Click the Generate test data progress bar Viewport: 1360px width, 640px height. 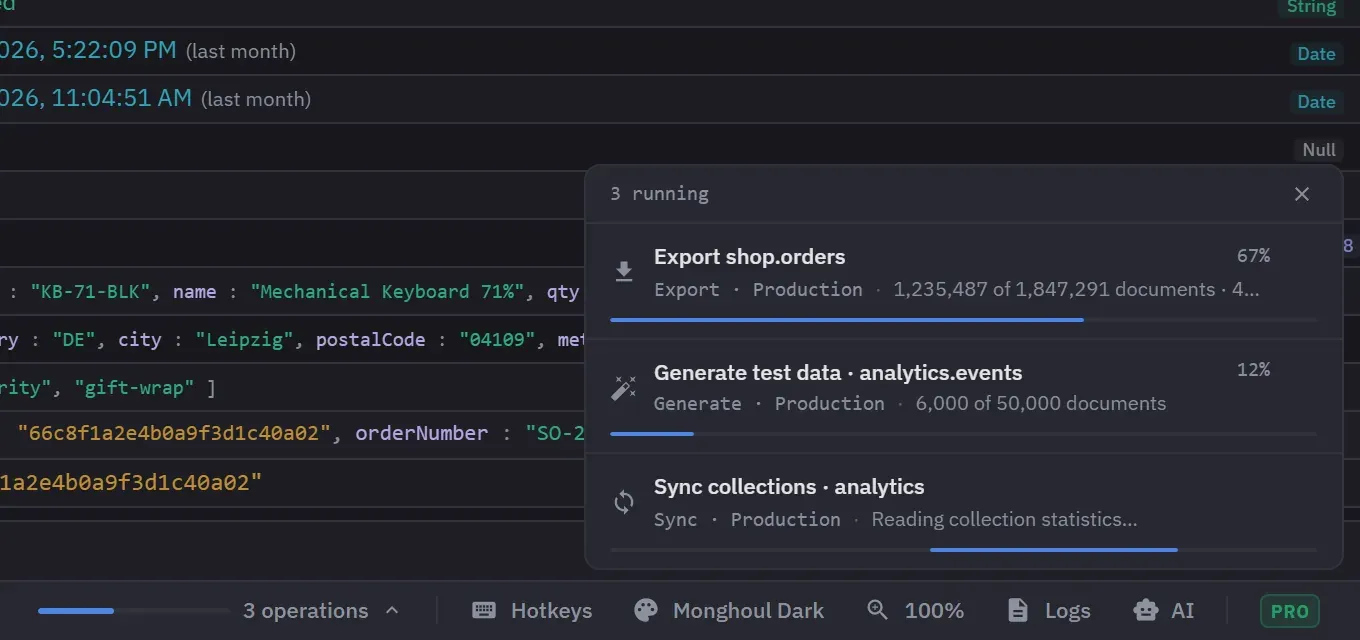coord(963,434)
